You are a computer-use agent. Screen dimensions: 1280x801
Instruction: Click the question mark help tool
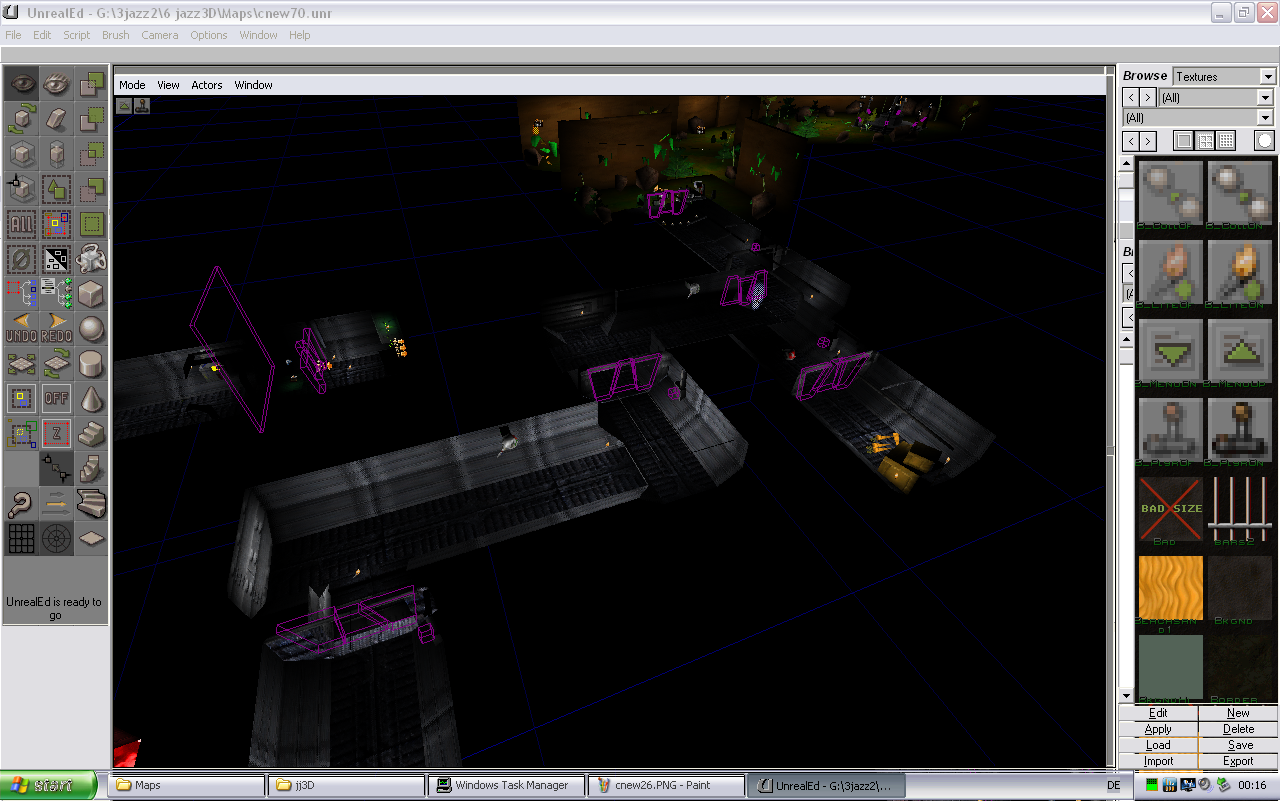(21, 504)
